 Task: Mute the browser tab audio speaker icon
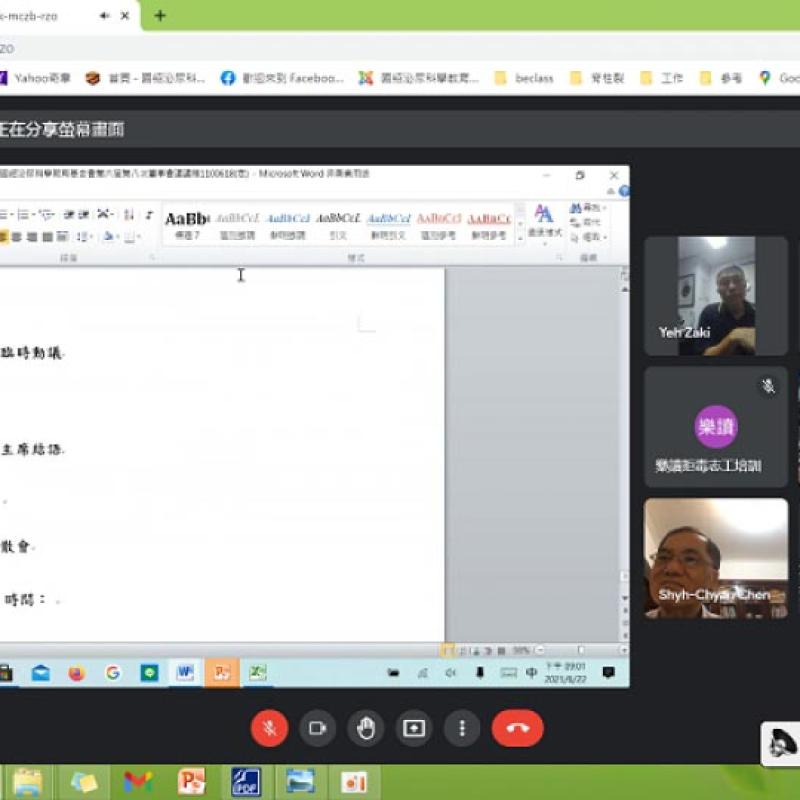click(105, 16)
